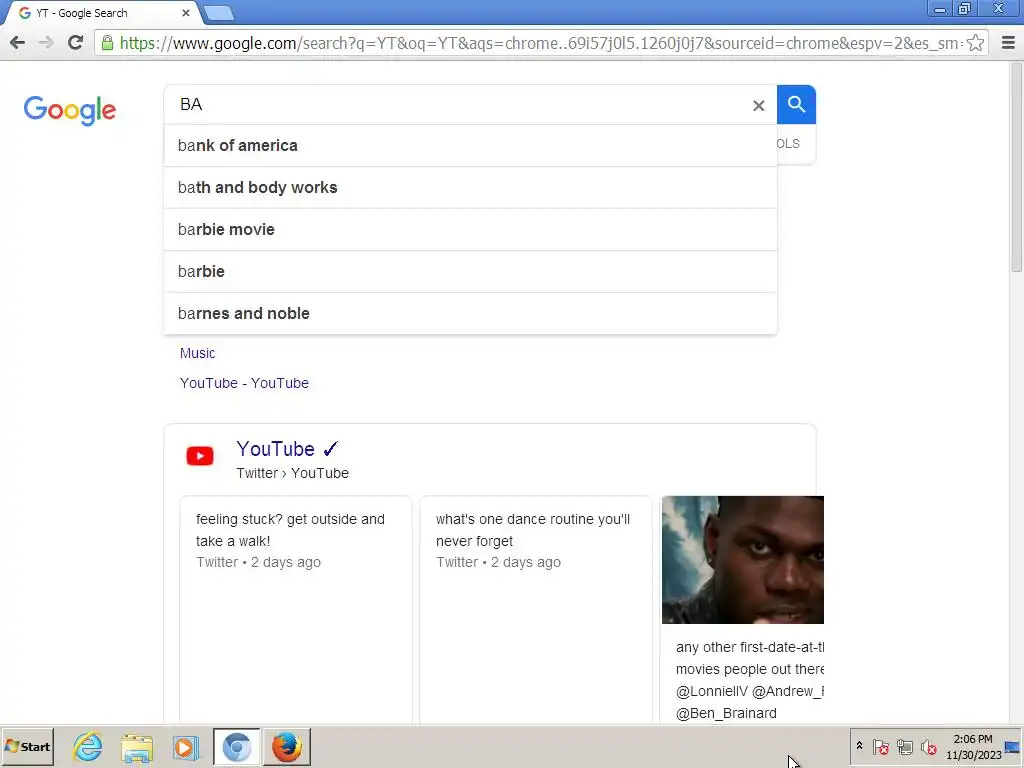The width and height of the screenshot is (1024, 768).
Task: Open the Windows Start menu
Action: pos(27,746)
